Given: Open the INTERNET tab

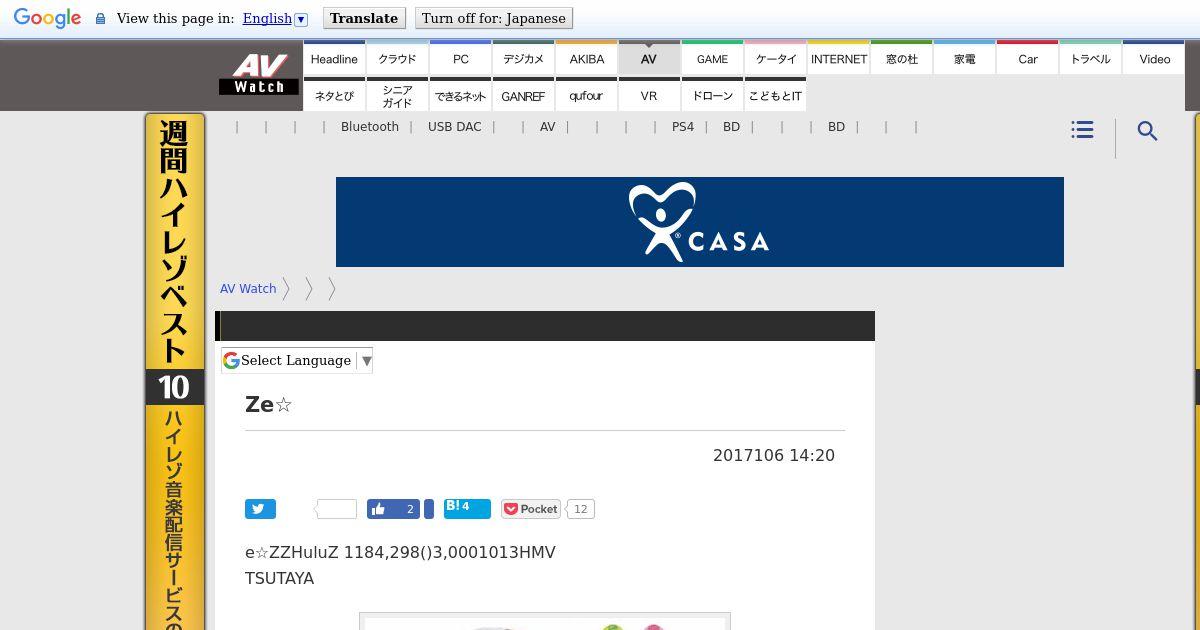Looking at the screenshot, I should pyautogui.click(x=839, y=58).
